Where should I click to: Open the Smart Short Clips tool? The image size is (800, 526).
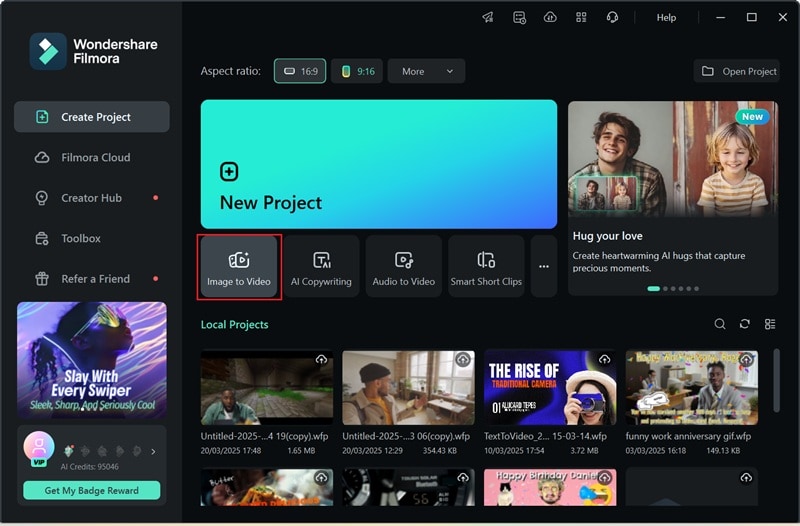pos(486,266)
